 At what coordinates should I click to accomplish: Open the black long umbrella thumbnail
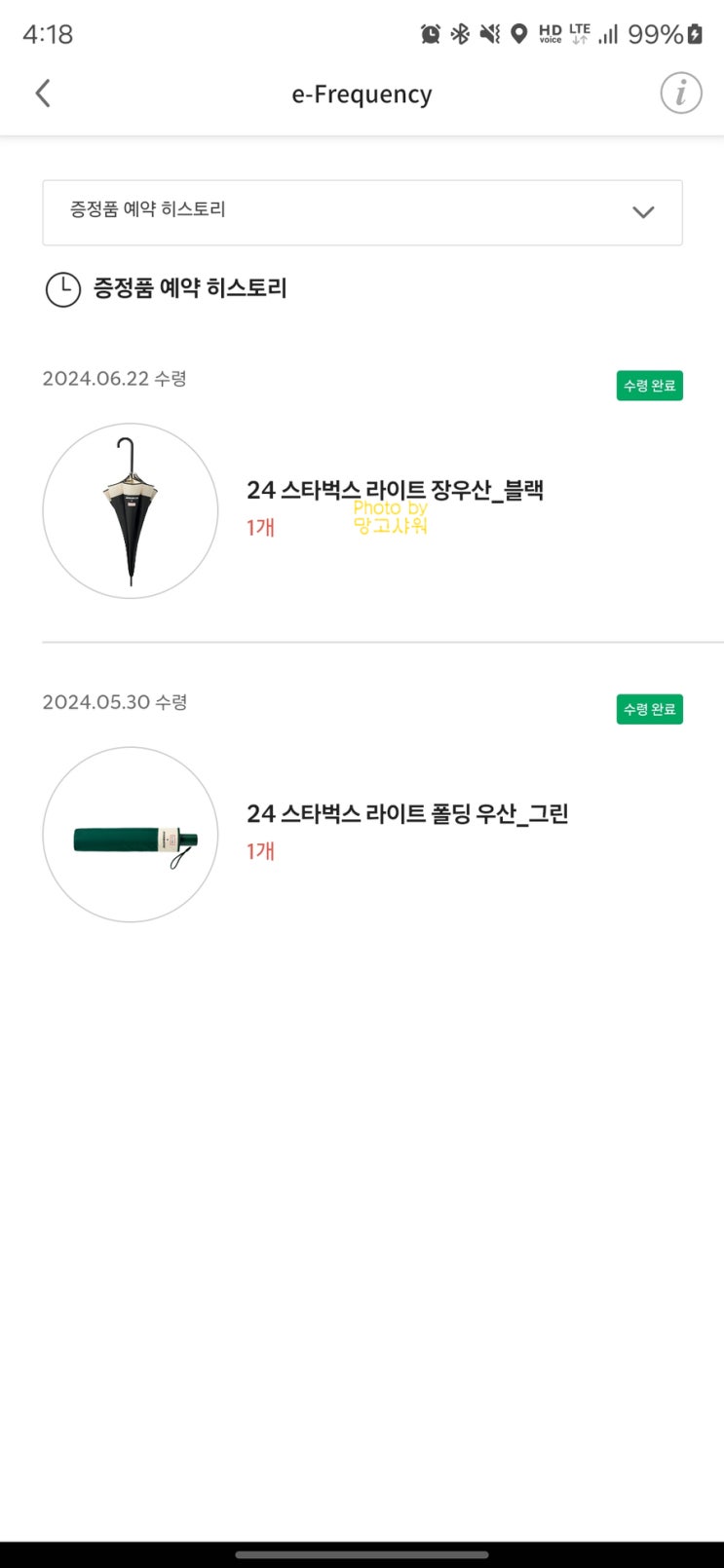point(131,510)
